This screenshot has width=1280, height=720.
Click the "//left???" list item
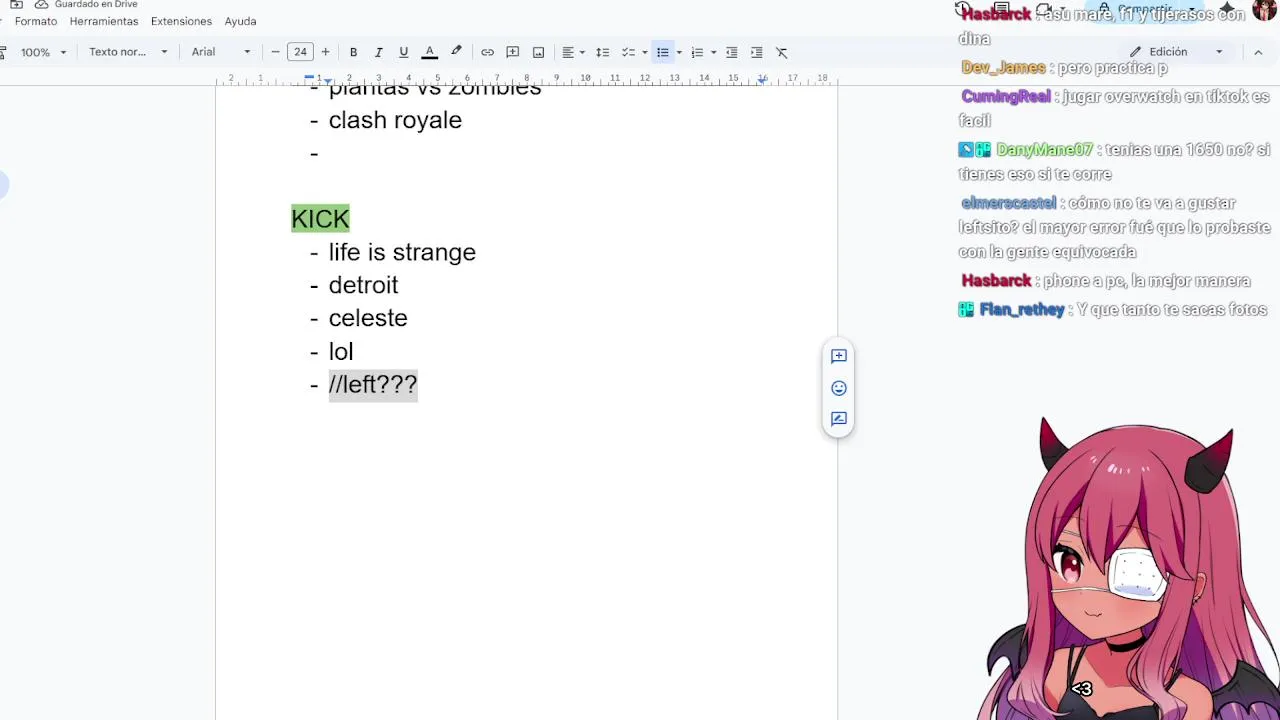[x=373, y=385]
